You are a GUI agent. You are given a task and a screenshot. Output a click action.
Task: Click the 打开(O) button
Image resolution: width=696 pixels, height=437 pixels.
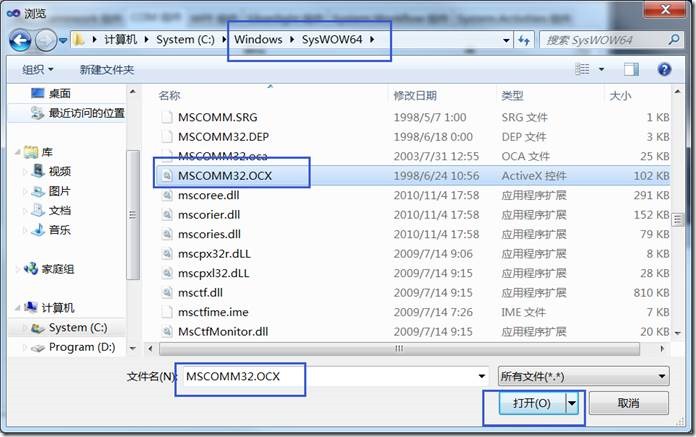click(532, 403)
